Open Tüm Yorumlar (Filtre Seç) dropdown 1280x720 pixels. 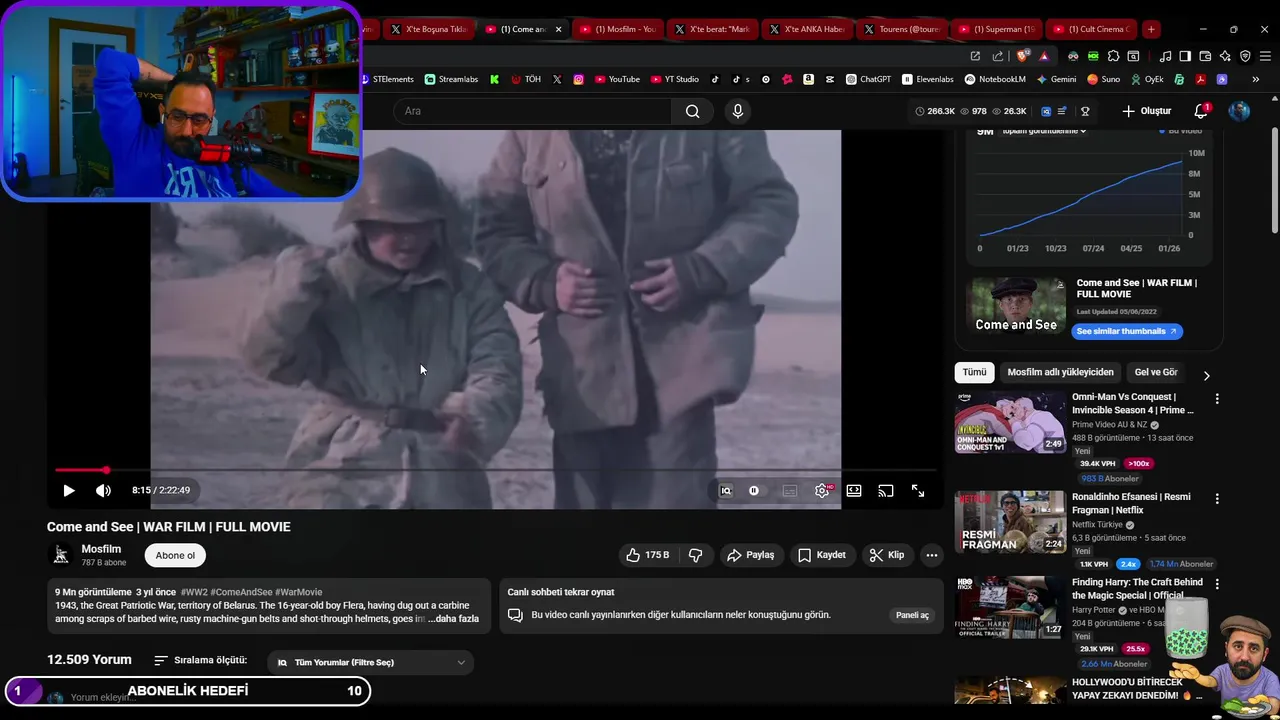371,662
